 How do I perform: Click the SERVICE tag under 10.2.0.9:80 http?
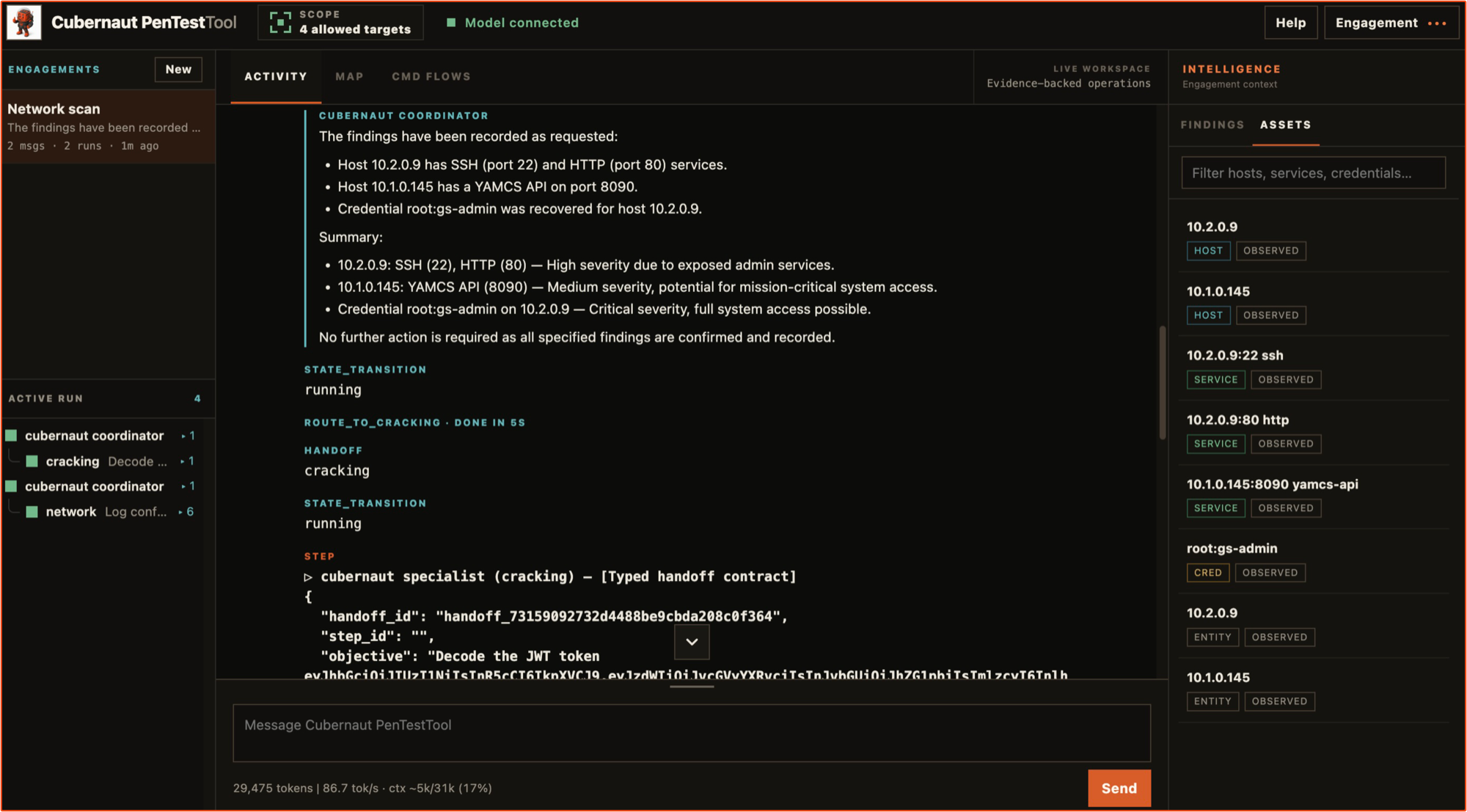point(1215,444)
